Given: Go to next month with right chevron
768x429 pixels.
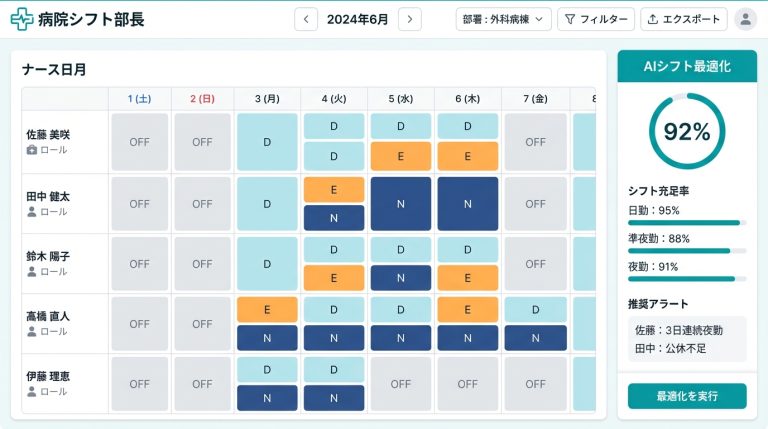Looking at the screenshot, I should (409, 19).
